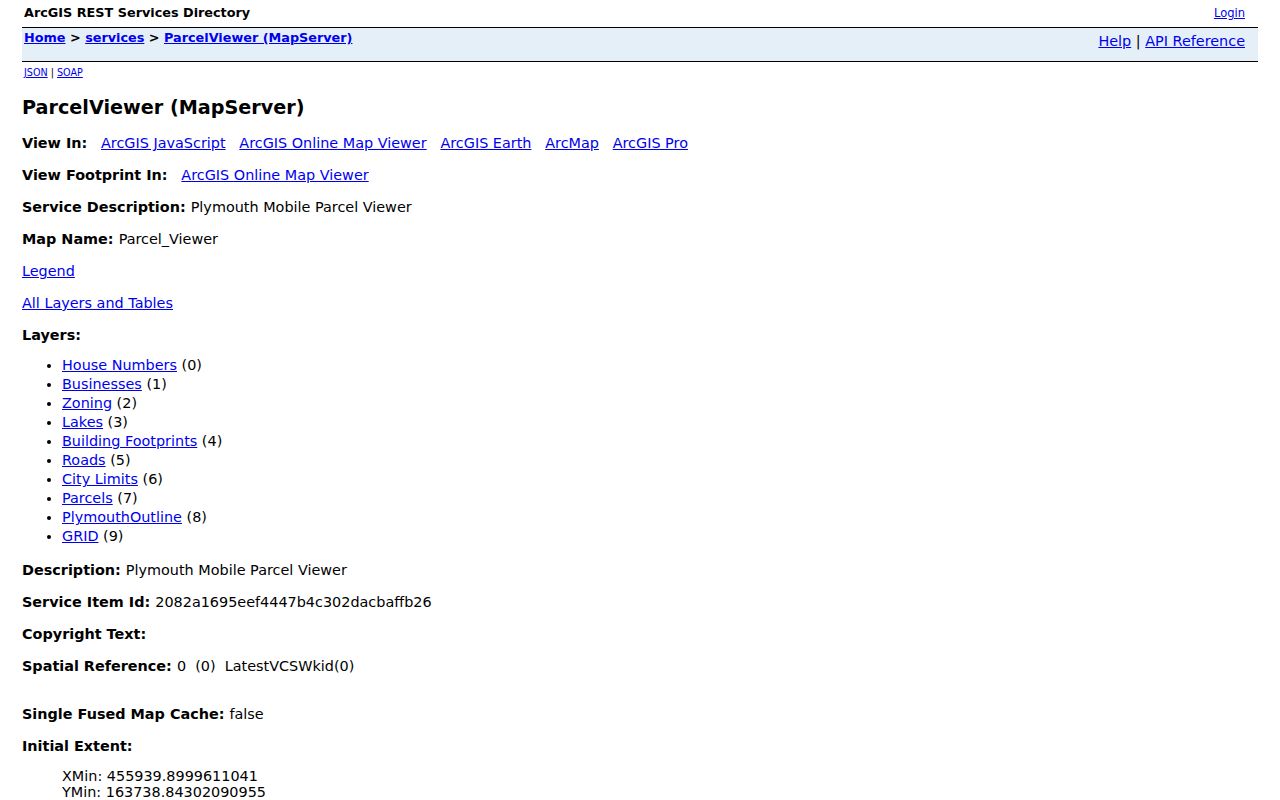Click the Single Fused Map Cache false value
The width and height of the screenshot is (1280, 800).
[x=246, y=714]
